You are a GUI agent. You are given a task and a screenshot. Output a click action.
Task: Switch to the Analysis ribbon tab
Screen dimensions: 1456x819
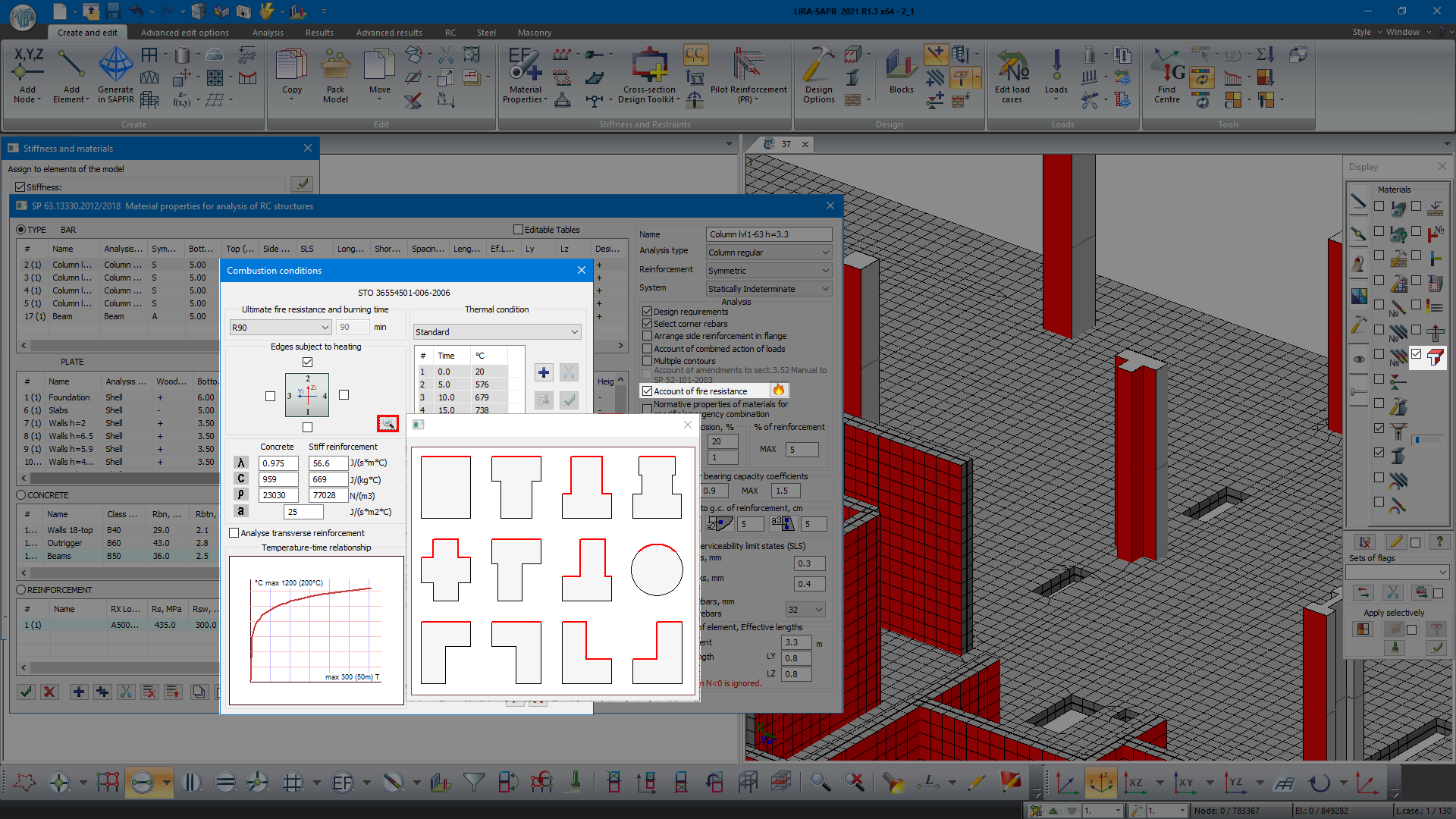pyautogui.click(x=268, y=33)
